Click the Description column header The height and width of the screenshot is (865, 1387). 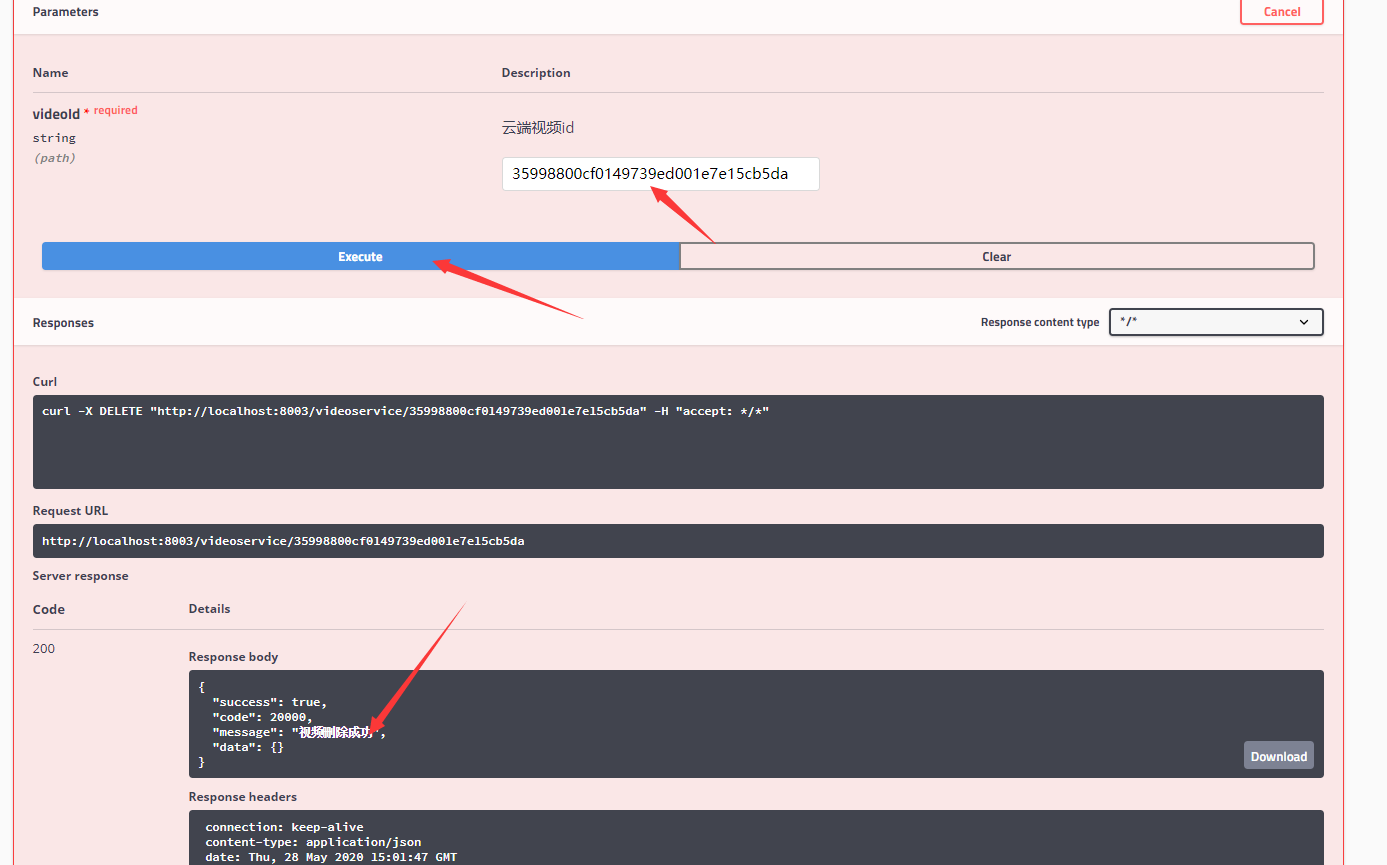(x=536, y=73)
